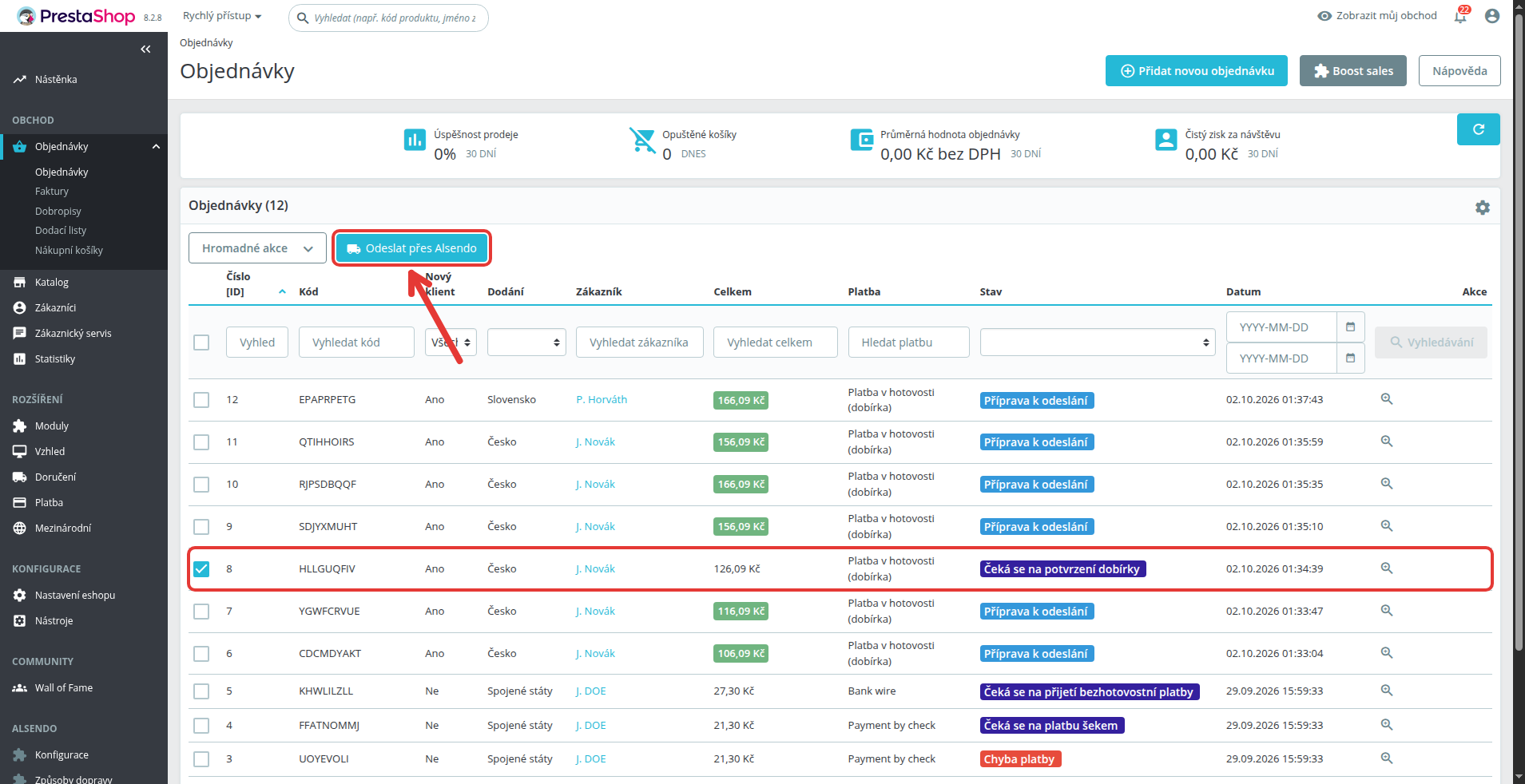Screen dimensions: 1525x784
Task: Open the user profile avatar icon
Action: tap(1492, 16)
